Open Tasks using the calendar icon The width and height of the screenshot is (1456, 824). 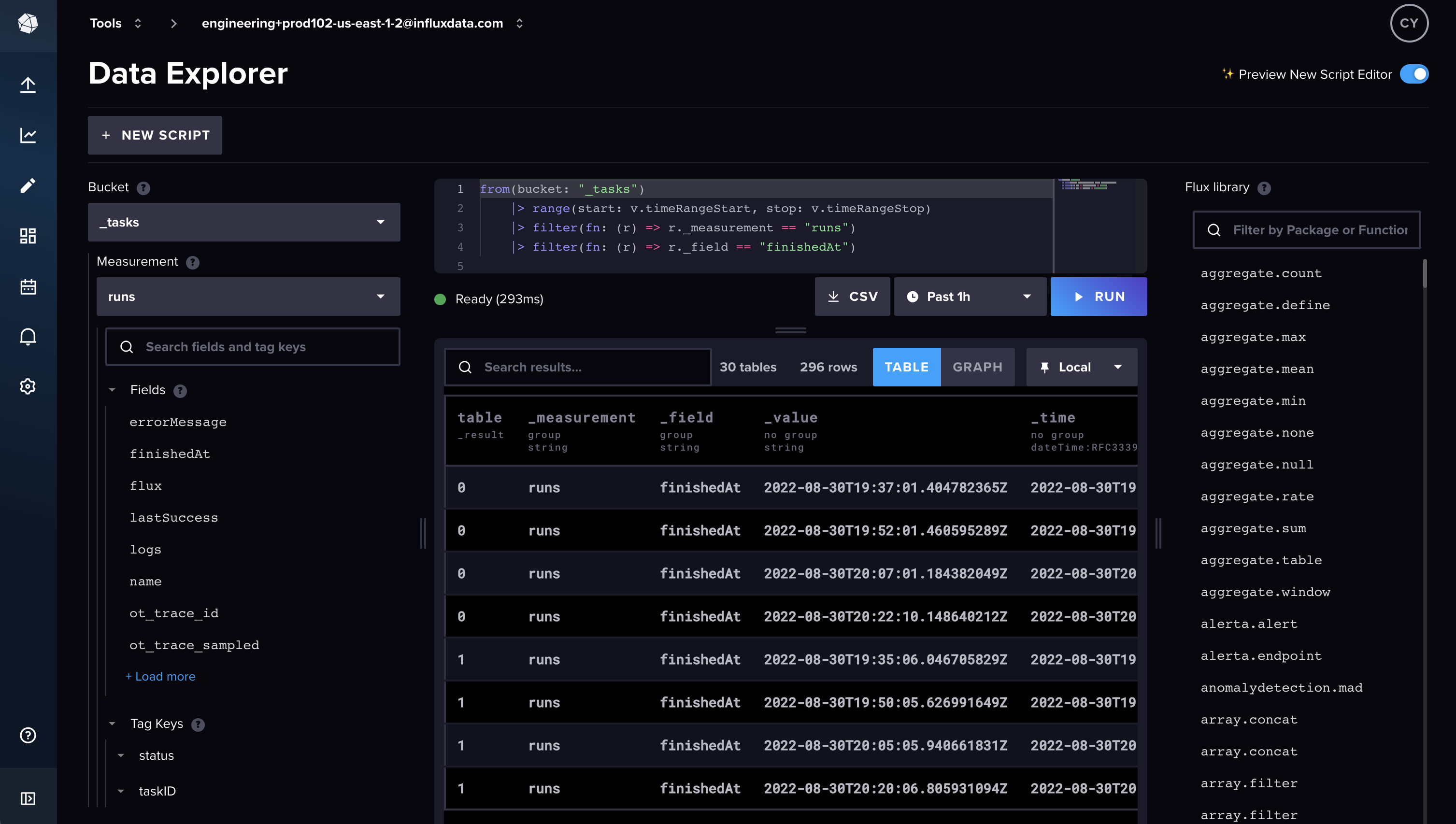(28, 286)
